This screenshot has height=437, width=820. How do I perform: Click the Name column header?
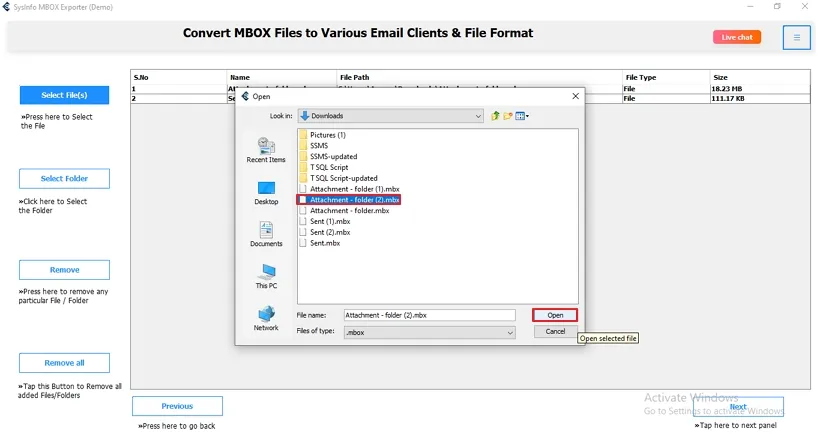click(x=281, y=77)
